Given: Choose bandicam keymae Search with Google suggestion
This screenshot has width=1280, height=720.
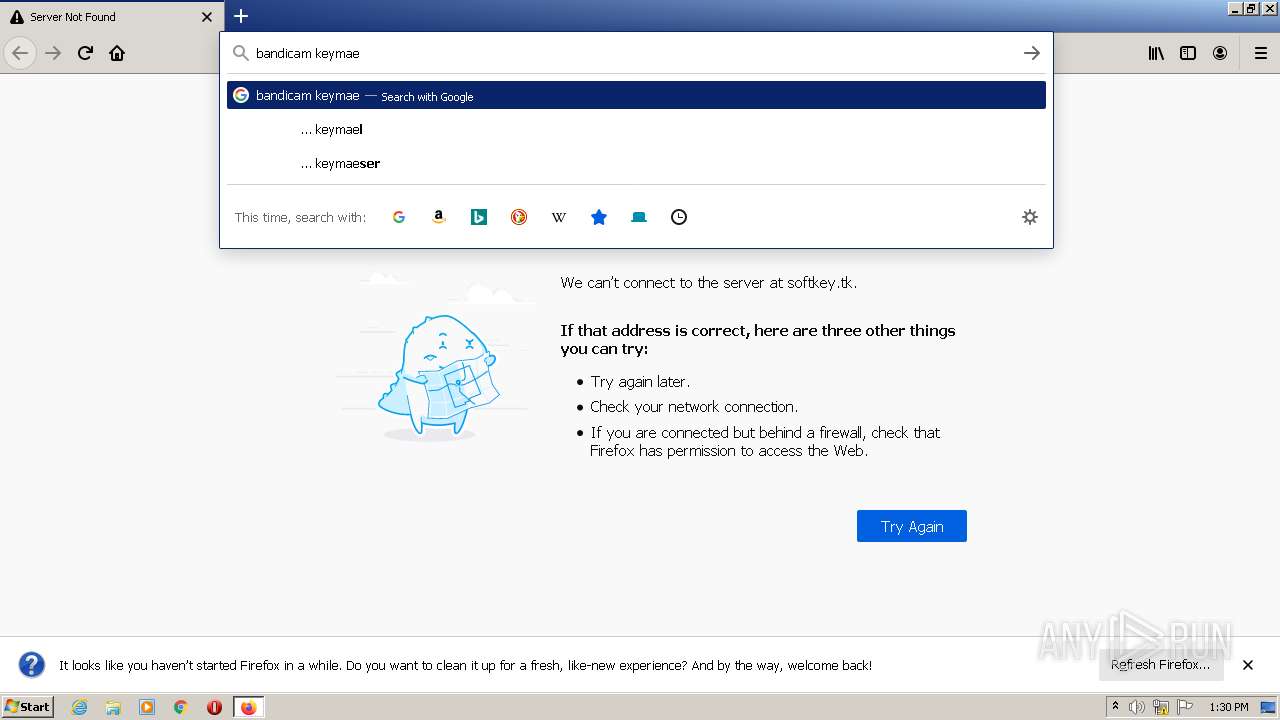Looking at the screenshot, I should pos(636,95).
